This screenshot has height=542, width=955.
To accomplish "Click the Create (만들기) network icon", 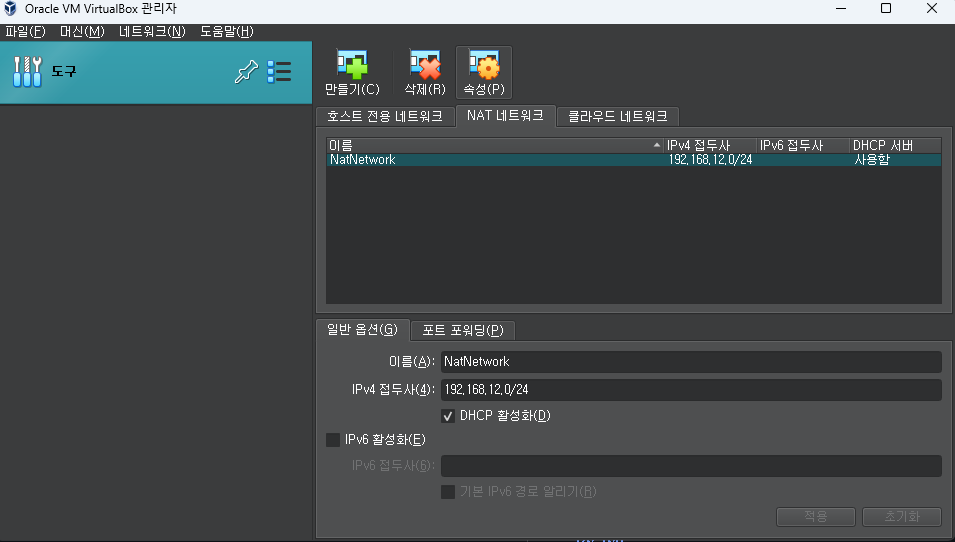I will pyautogui.click(x=352, y=65).
